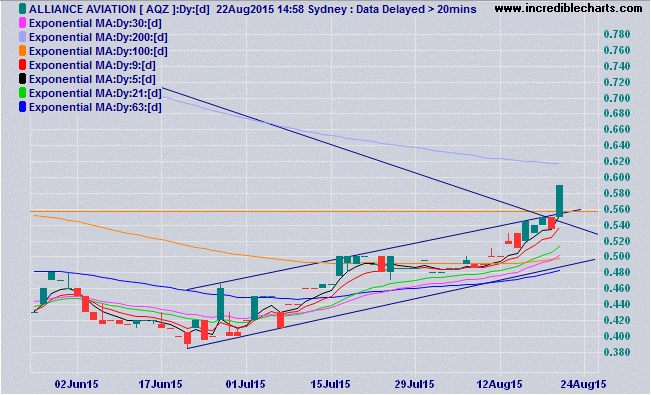Click the blue Exponential MA 63 swatch
The image size is (651, 395).
[22, 107]
